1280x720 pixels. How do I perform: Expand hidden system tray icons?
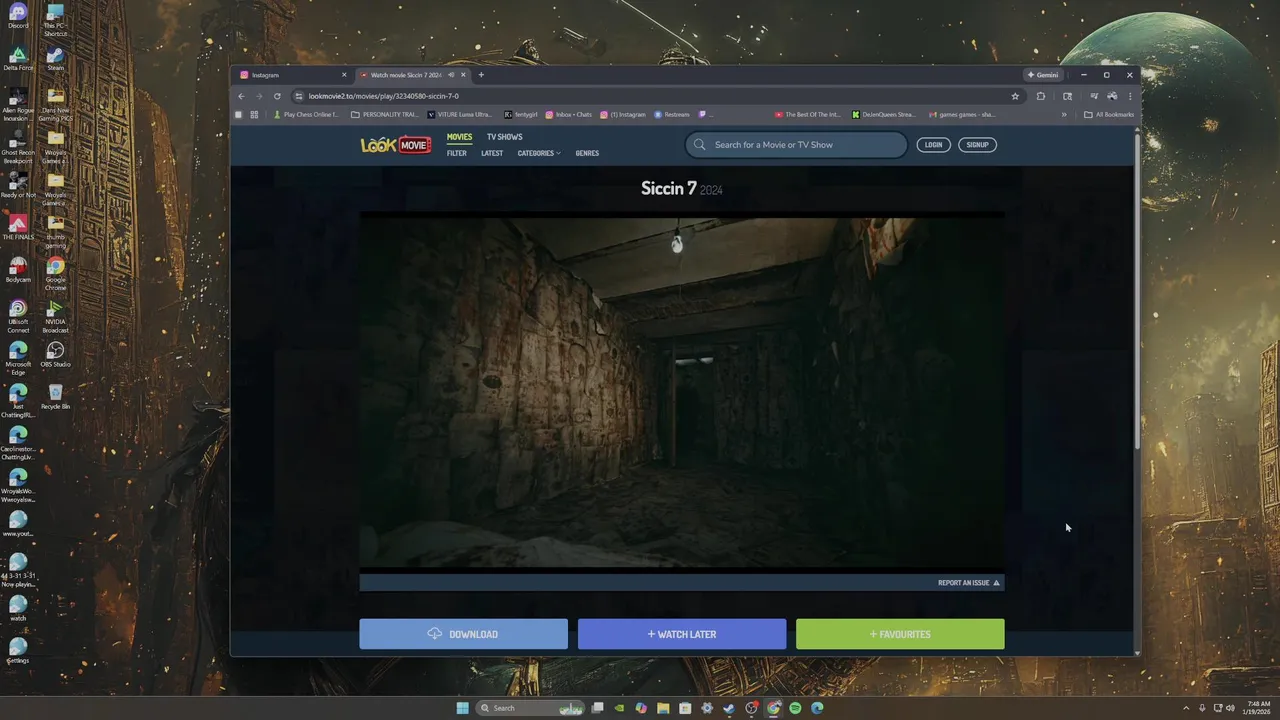[x=1186, y=708]
